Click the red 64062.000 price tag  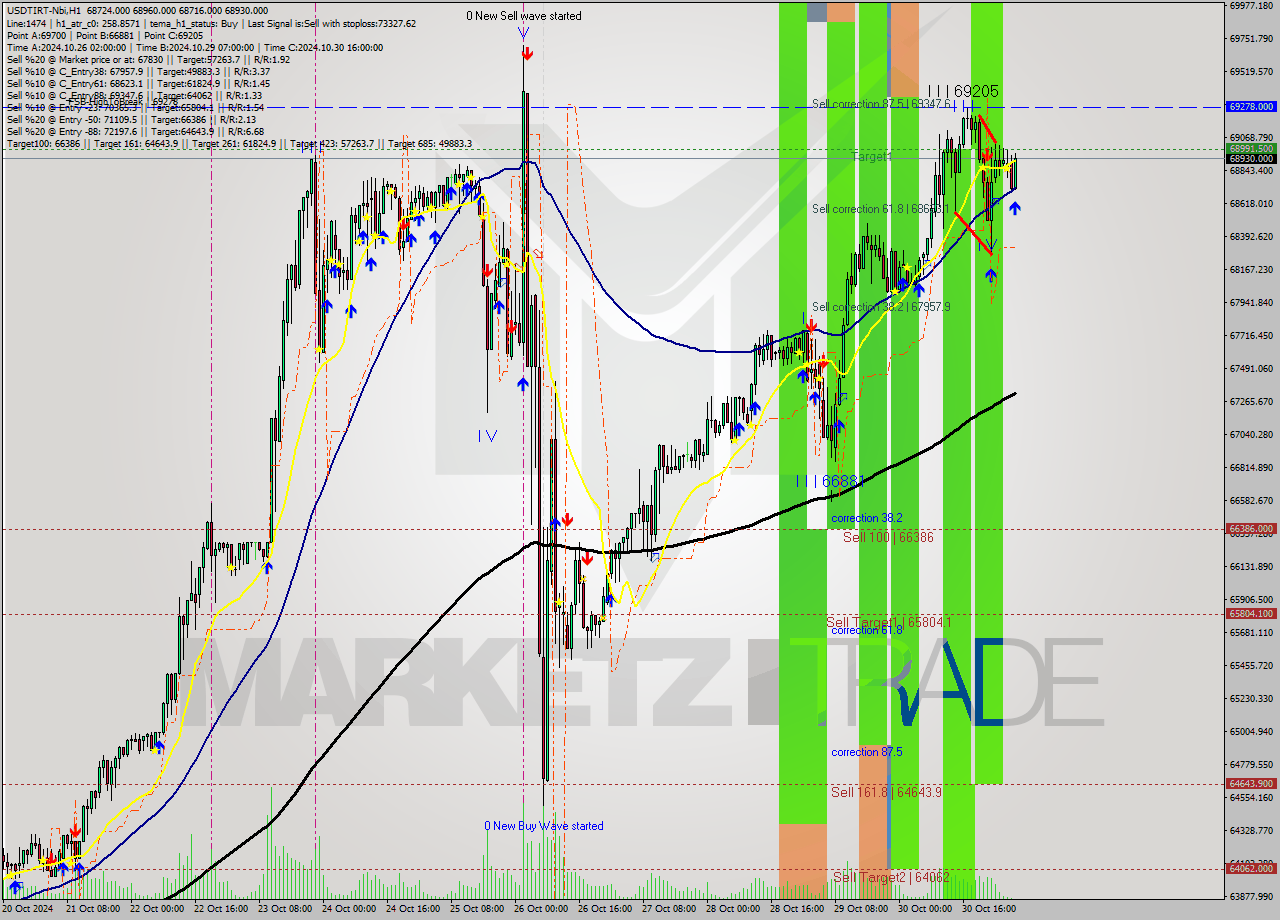[x=1251, y=869]
